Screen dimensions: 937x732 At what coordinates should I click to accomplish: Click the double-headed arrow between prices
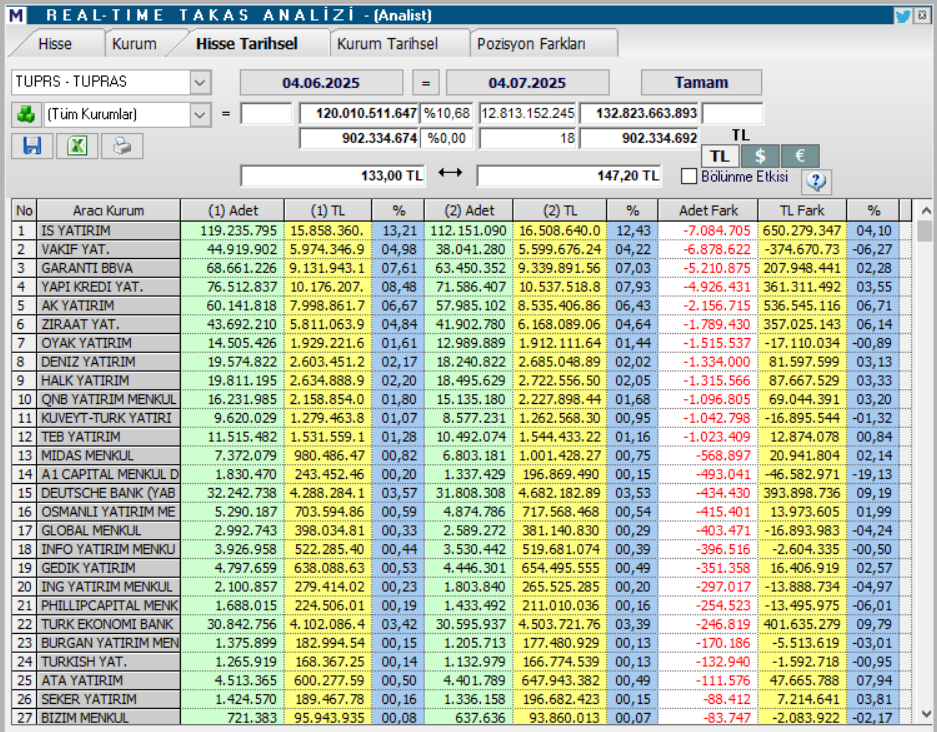click(451, 174)
